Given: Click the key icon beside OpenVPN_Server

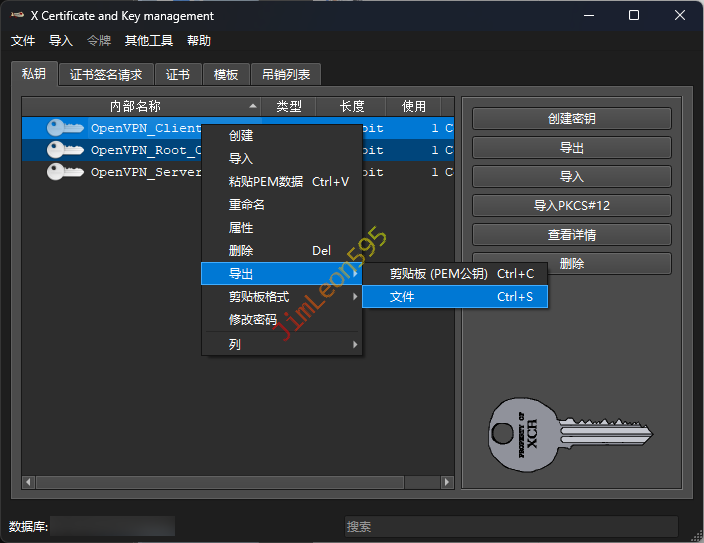Looking at the screenshot, I should 66,172.
